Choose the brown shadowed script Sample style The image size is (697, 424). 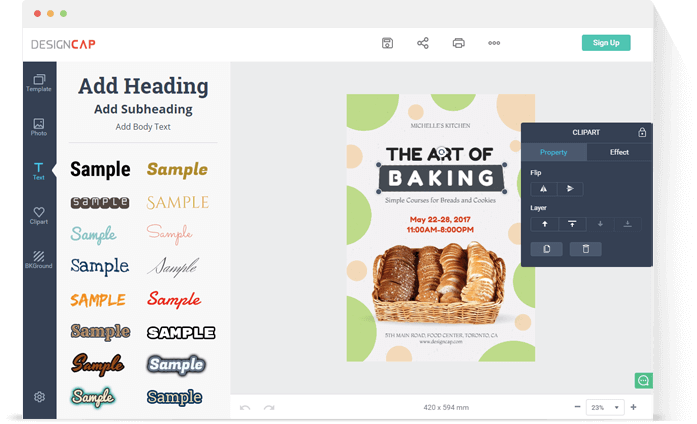tap(98, 364)
